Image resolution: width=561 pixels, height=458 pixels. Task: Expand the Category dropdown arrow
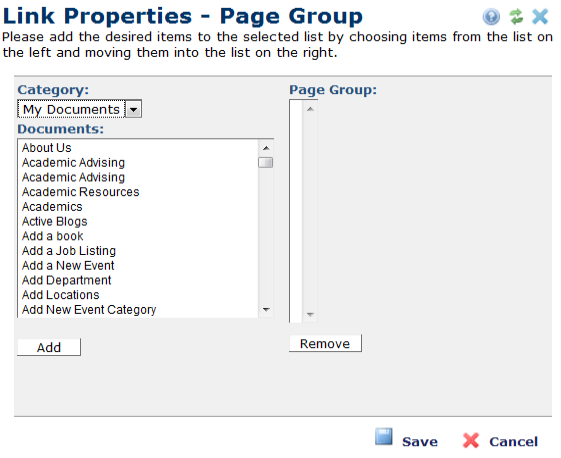tap(133, 109)
